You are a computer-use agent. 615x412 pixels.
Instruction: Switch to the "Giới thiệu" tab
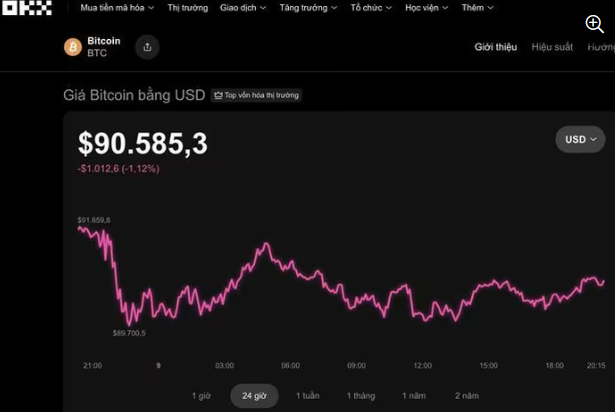tap(495, 47)
